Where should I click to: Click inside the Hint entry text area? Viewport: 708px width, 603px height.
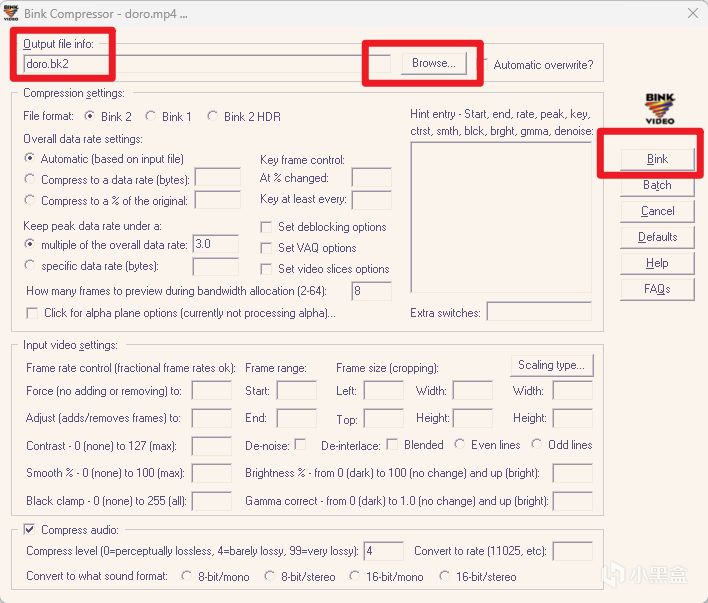pos(501,218)
